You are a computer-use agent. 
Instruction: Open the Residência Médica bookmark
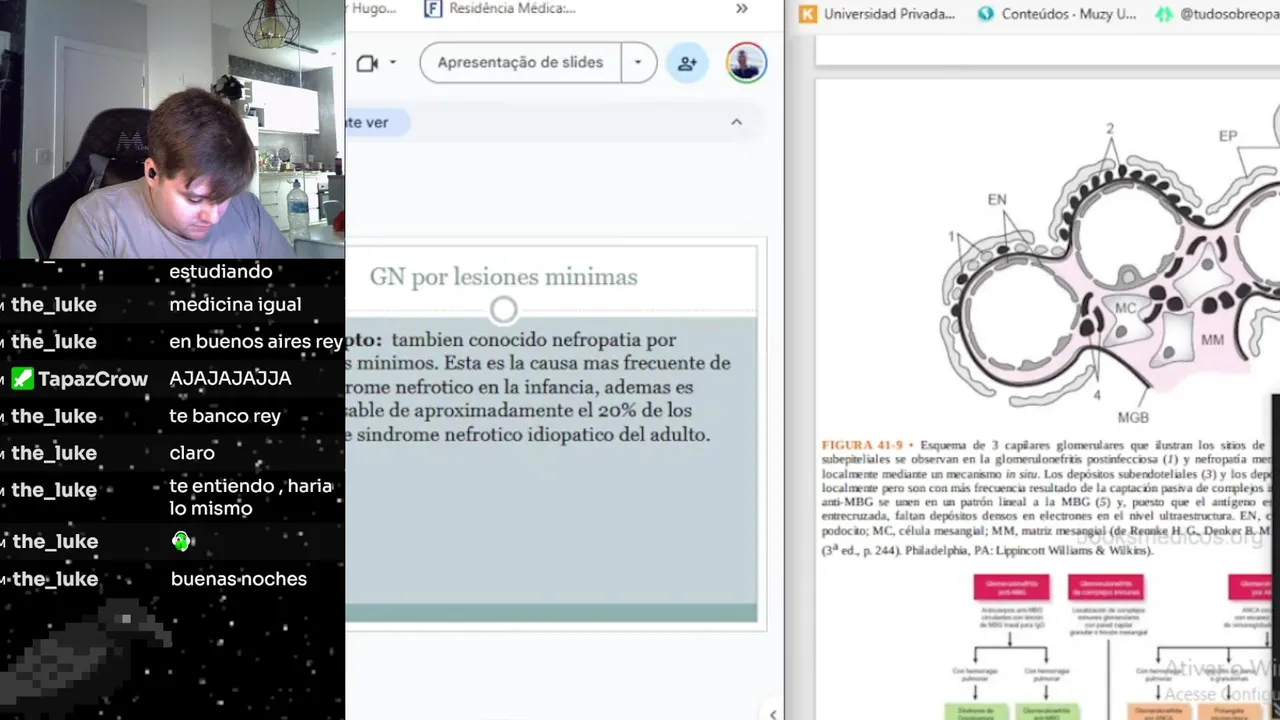click(501, 9)
